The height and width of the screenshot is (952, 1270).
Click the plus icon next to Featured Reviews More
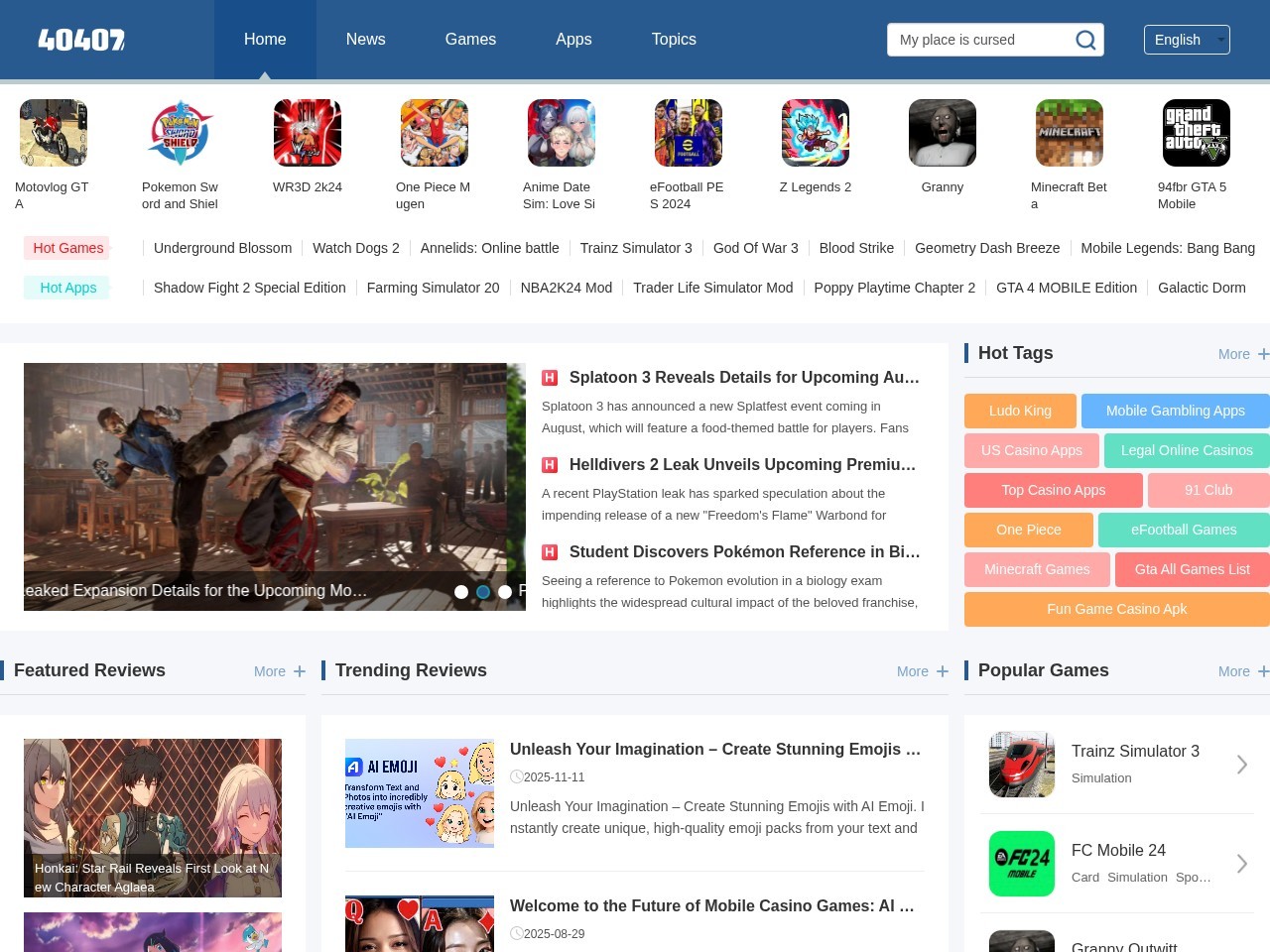[300, 671]
